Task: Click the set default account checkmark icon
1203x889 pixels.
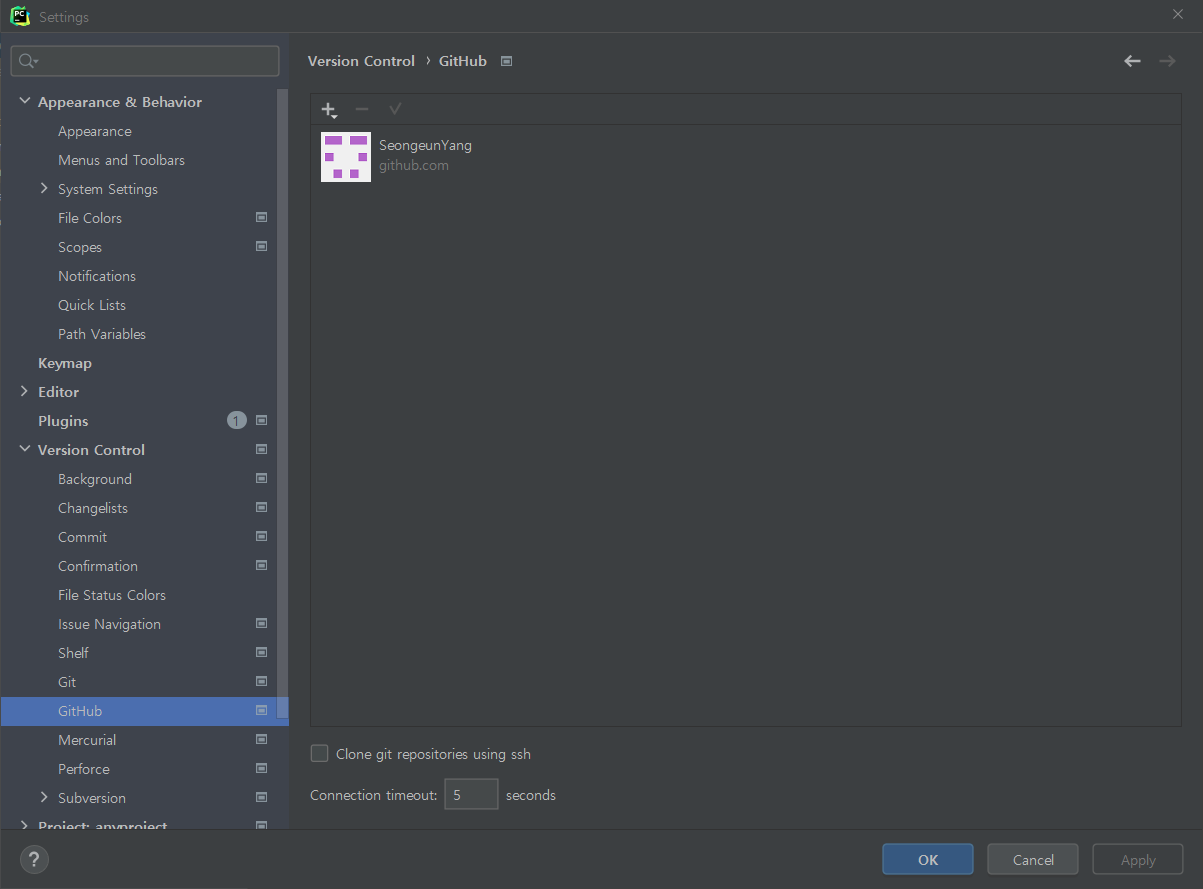Action: pyautogui.click(x=395, y=109)
